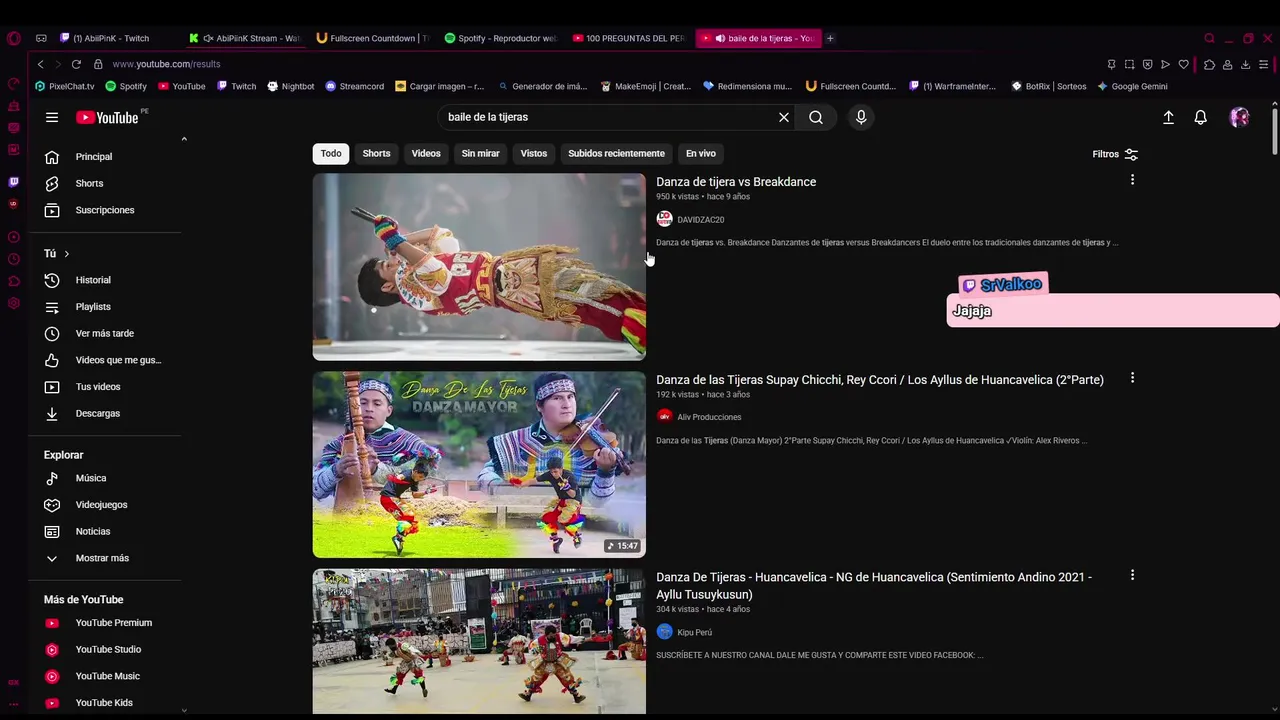Select the Vistos filter chip
1280x720 pixels.
[x=534, y=153]
